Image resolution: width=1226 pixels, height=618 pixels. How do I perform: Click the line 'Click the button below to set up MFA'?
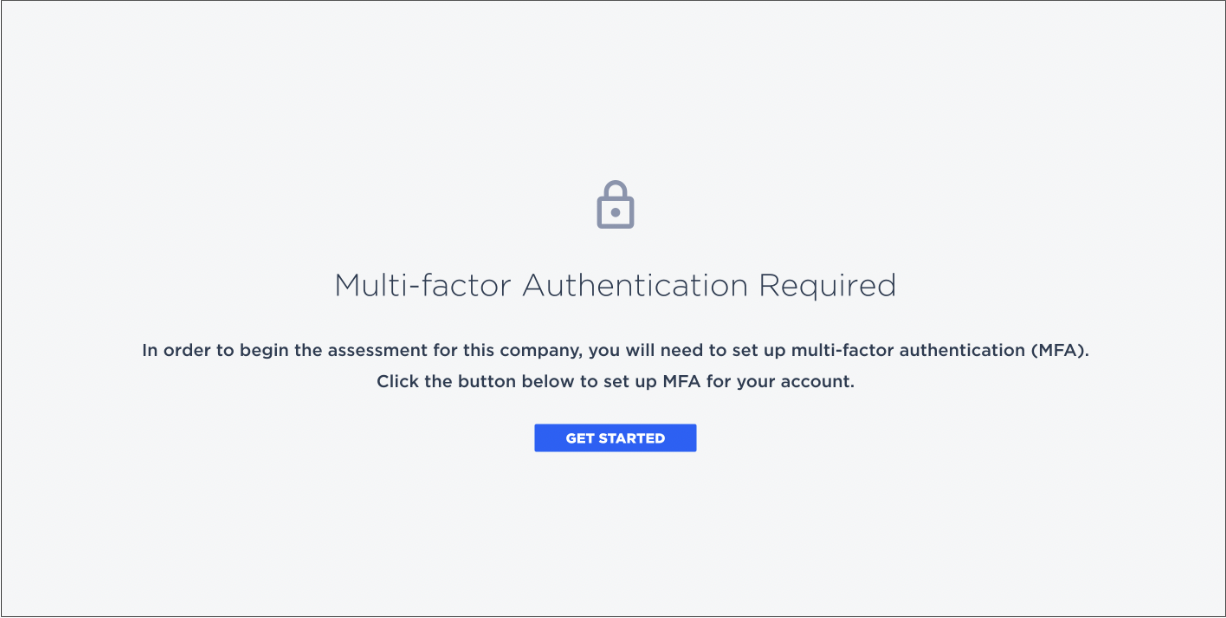tap(615, 382)
